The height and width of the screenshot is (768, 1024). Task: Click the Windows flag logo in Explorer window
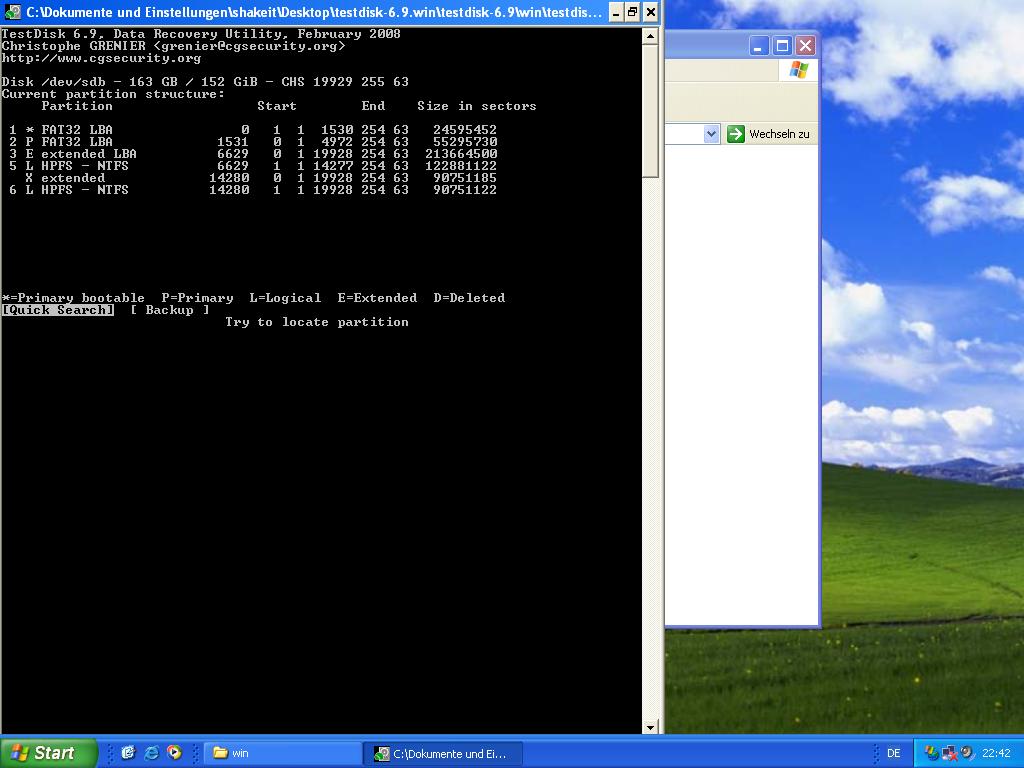click(x=798, y=70)
